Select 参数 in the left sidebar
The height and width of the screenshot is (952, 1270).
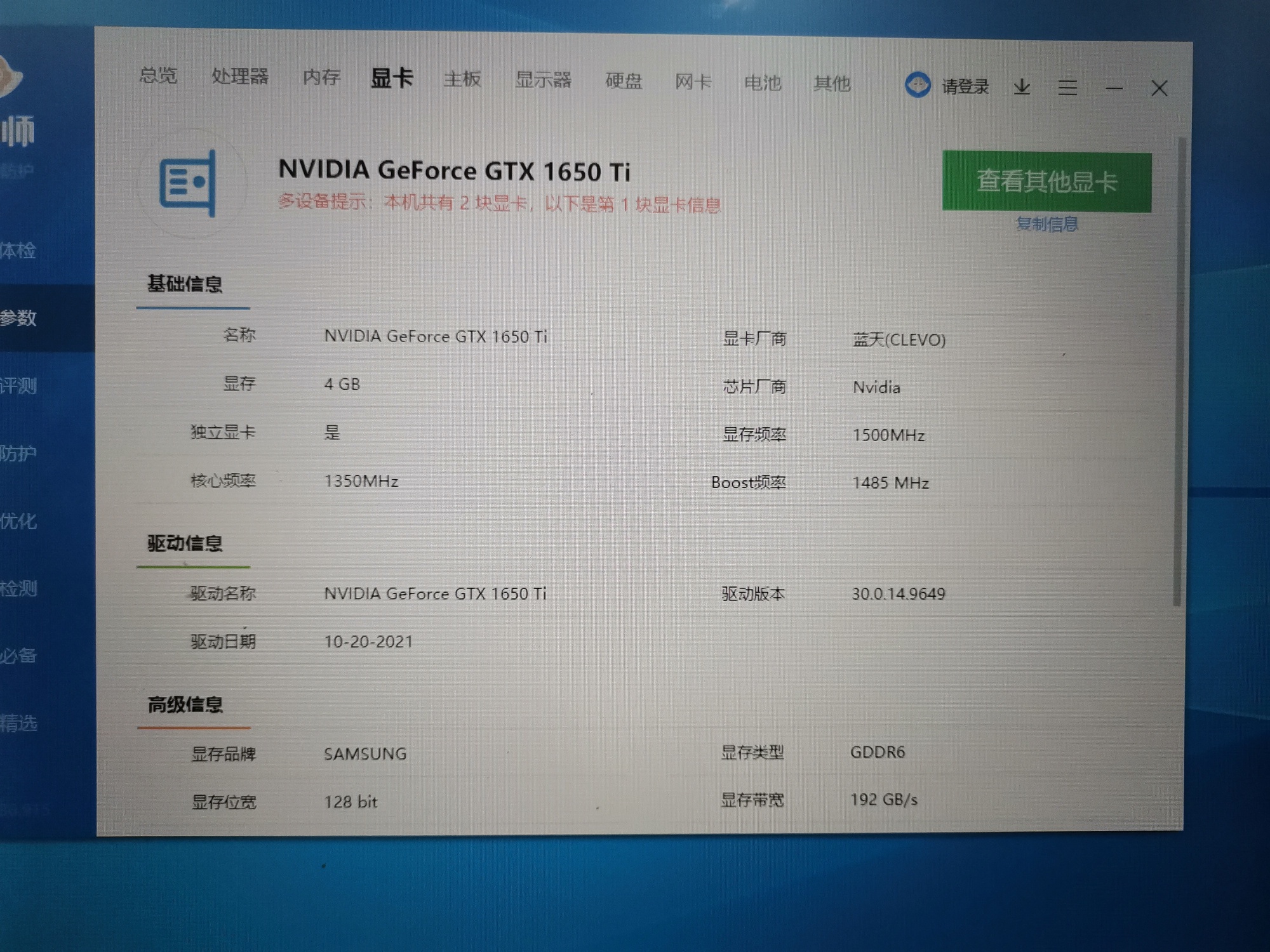pyautogui.click(x=18, y=318)
